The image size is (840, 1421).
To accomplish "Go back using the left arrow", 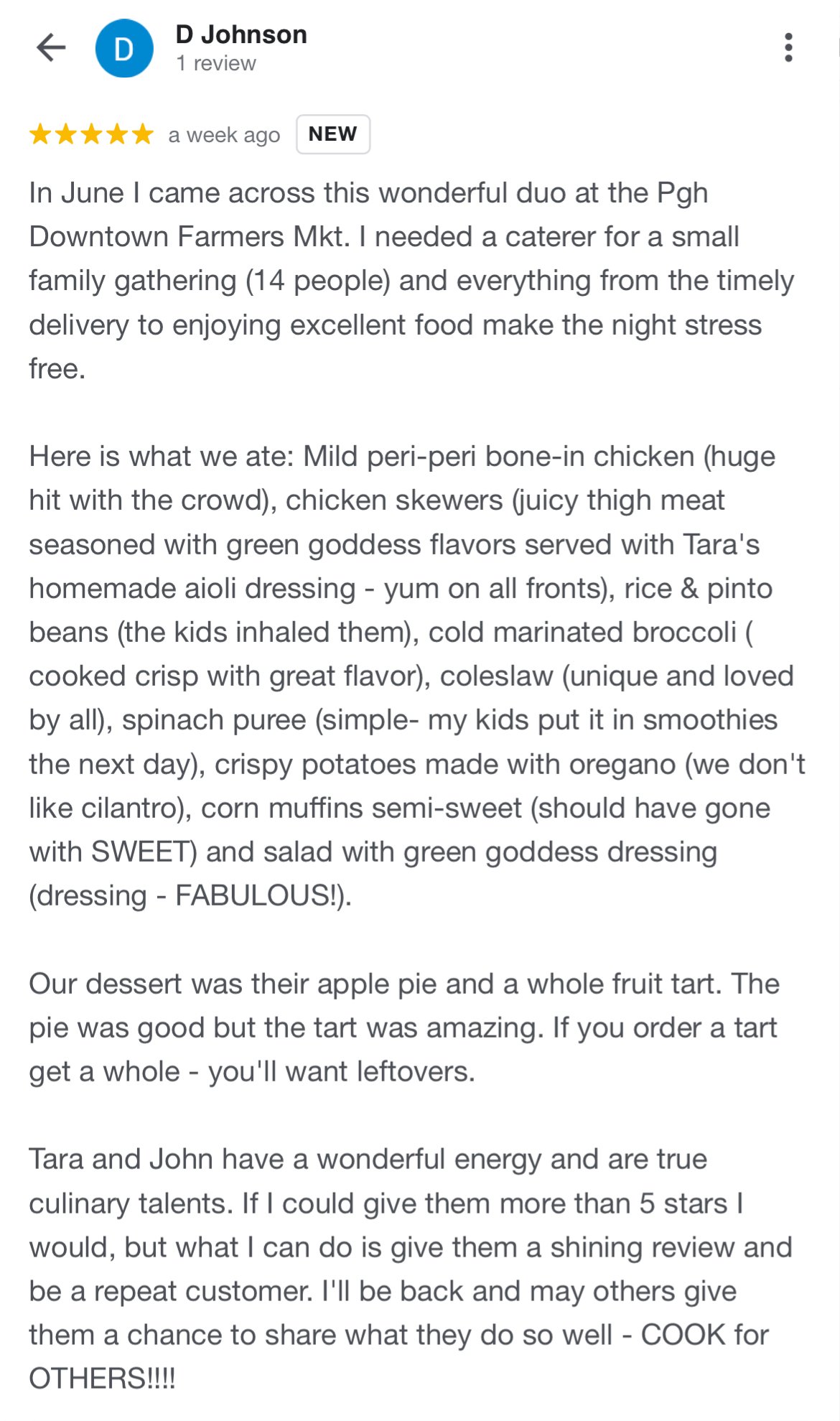I will point(51,48).
